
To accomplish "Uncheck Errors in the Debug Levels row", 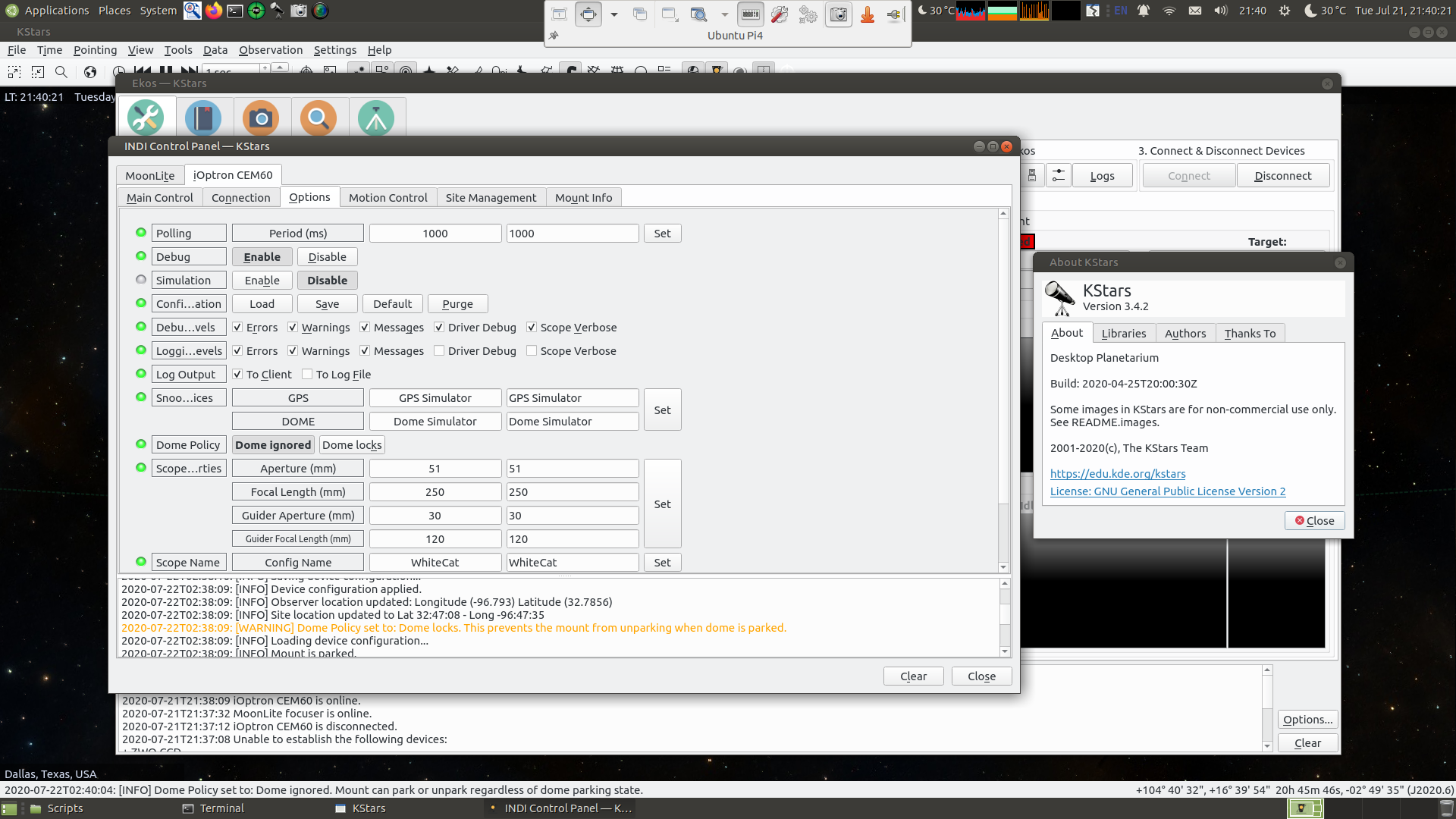I will (237, 328).
